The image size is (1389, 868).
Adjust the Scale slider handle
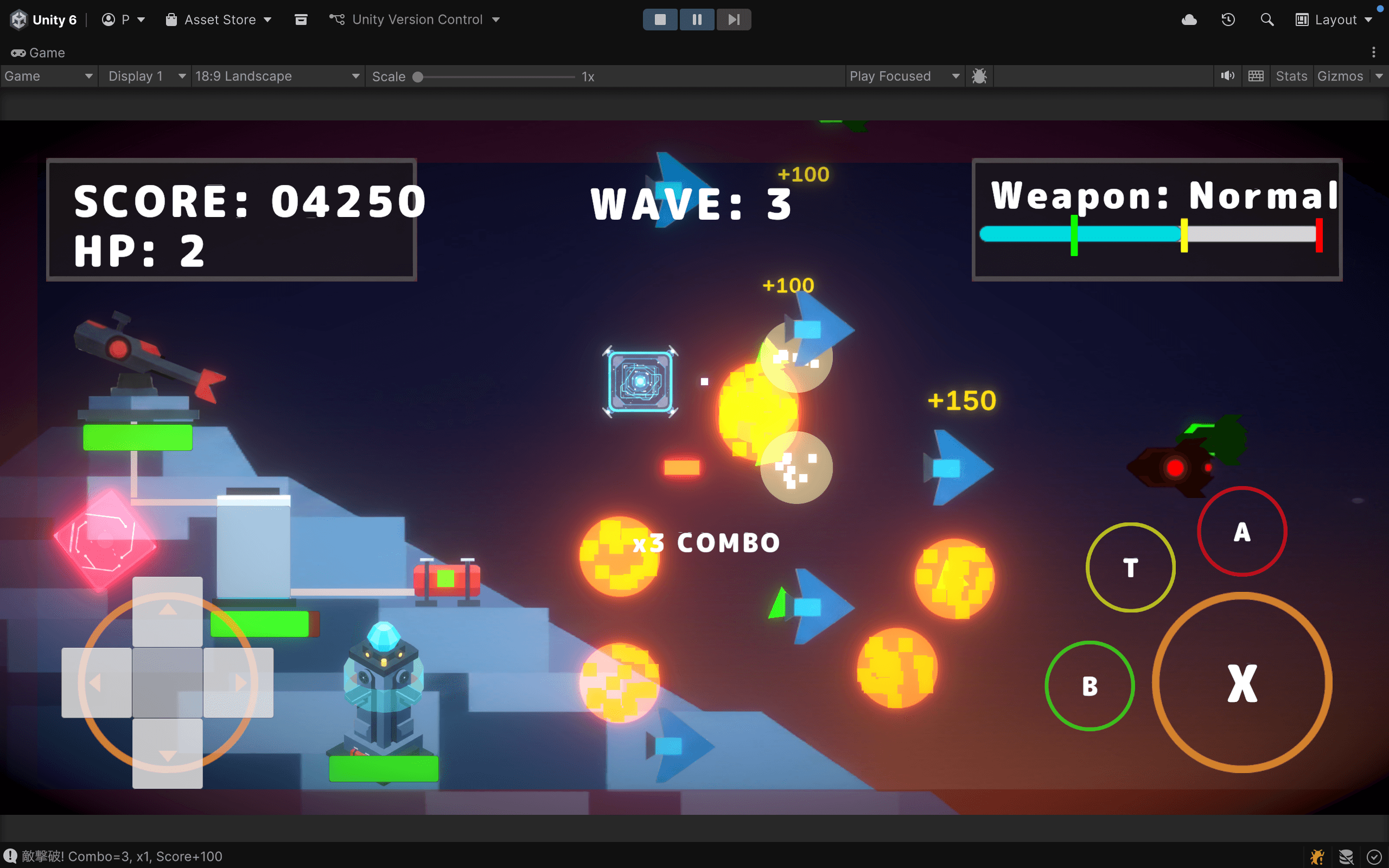pos(418,77)
